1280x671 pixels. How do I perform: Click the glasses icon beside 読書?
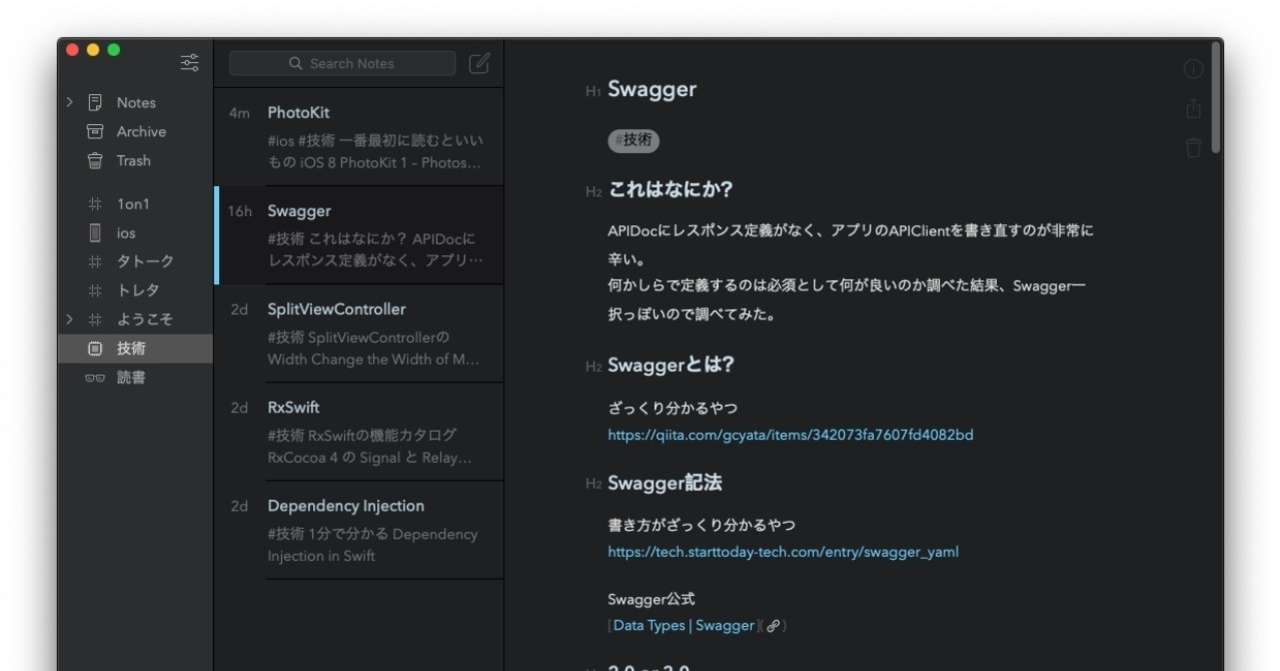(95, 378)
